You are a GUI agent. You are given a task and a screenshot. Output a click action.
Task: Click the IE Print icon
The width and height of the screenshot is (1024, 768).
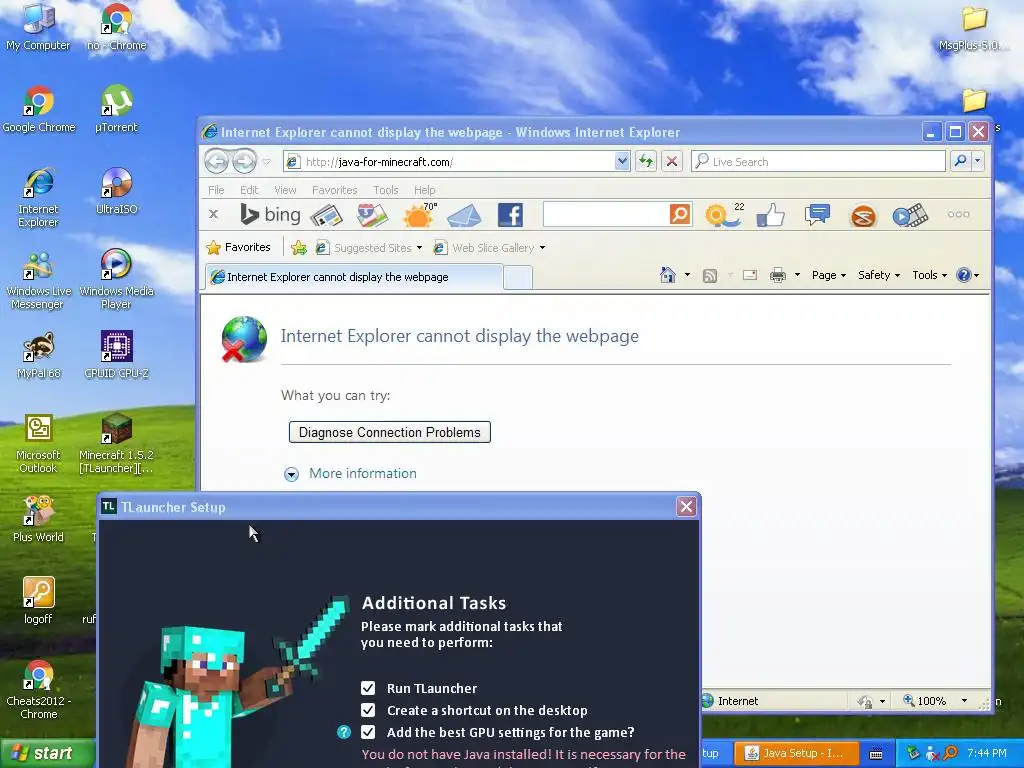778,275
